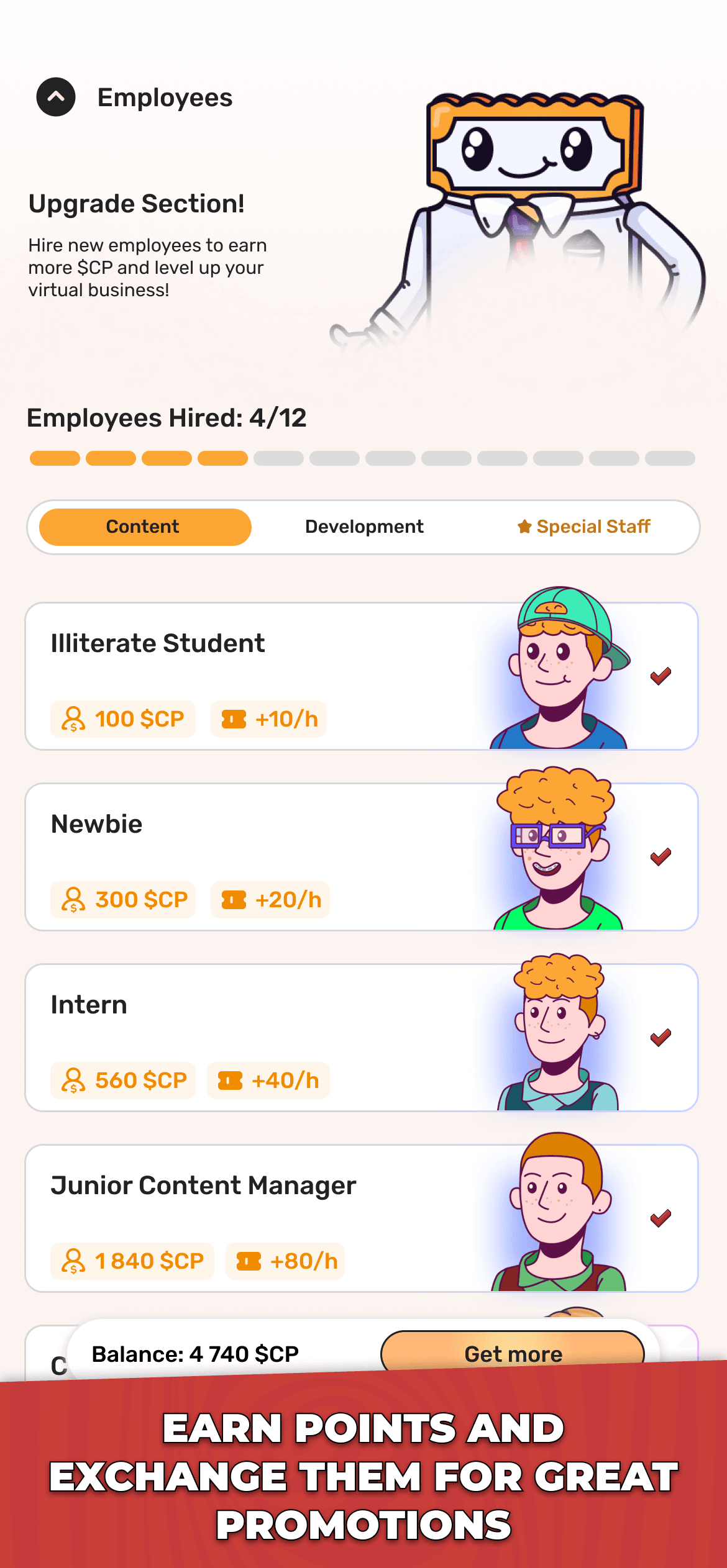Switch to the Development tab

coord(364,527)
